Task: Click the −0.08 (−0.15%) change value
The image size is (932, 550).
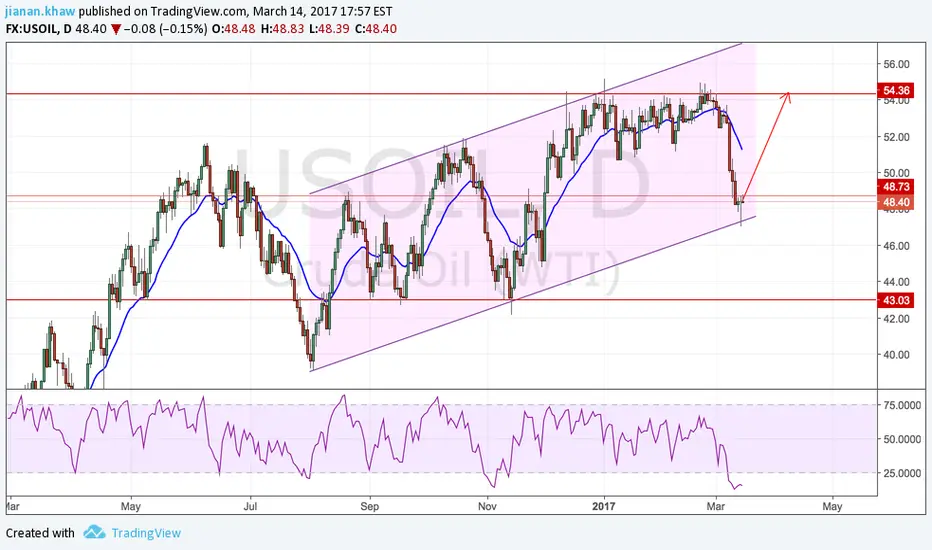Action: pyautogui.click(x=166, y=29)
